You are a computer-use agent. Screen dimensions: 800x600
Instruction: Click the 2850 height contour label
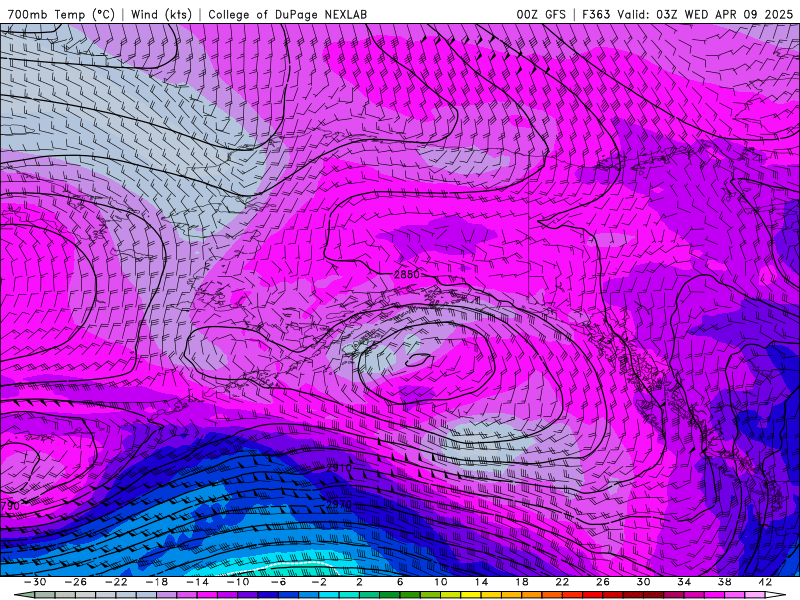[407, 274]
